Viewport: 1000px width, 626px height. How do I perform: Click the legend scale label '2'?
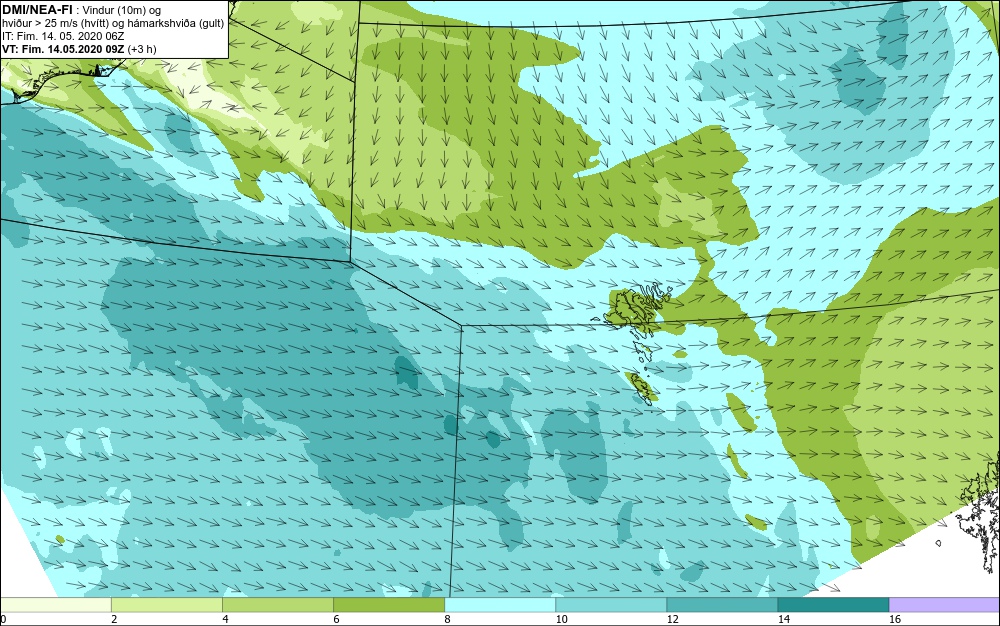pos(114,619)
